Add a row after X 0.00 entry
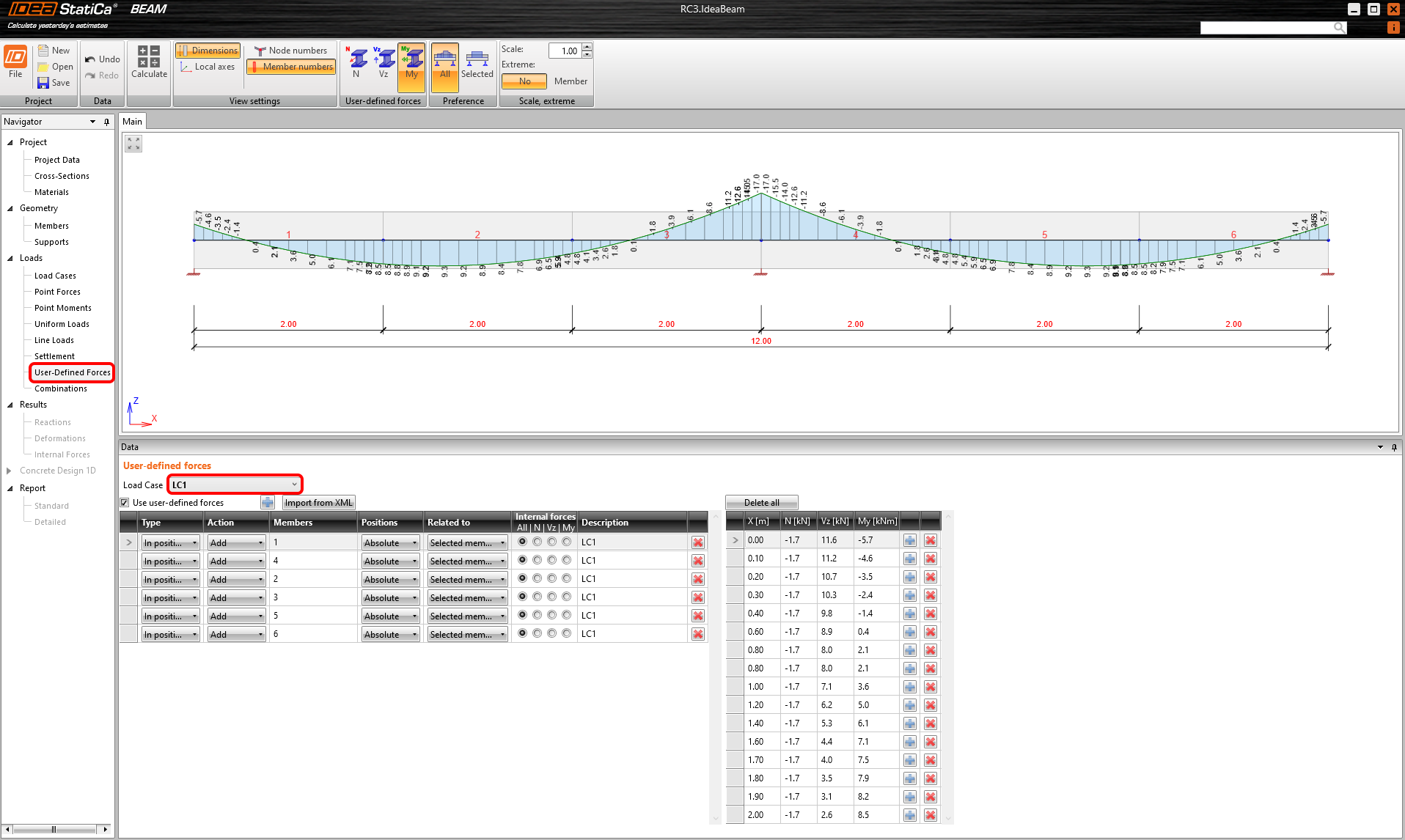Screen dimensions: 1405x840 click(x=909, y=540)
